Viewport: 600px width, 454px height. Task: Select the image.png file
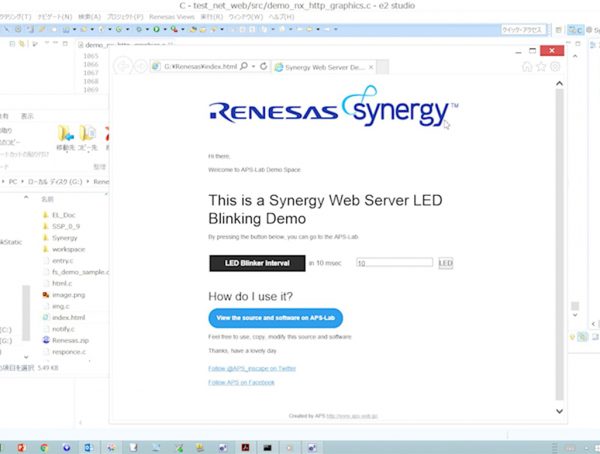(64, 295)
